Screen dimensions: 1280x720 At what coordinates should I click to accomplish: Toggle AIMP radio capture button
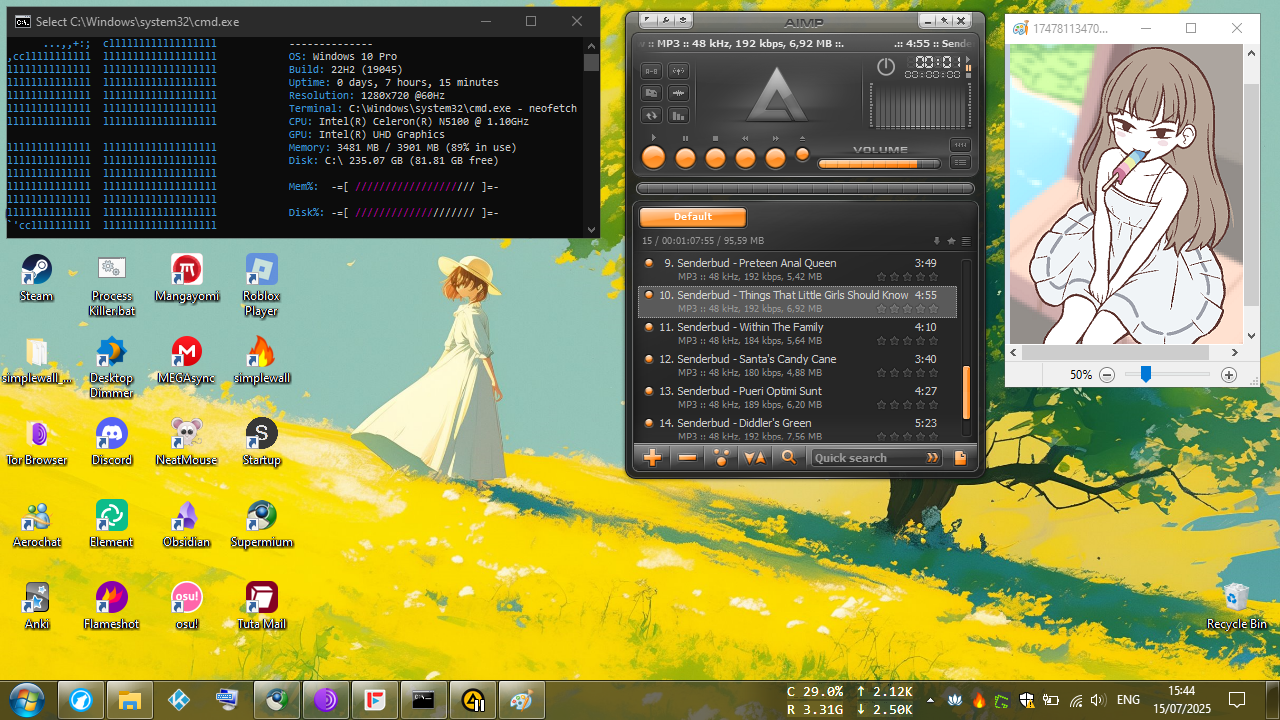point(678,71)
